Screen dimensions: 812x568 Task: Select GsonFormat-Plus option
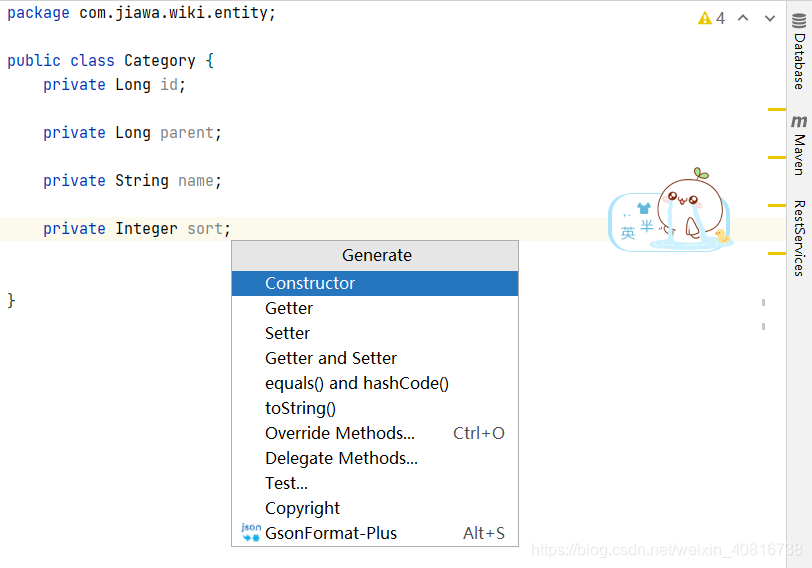(x=375, y=533)
